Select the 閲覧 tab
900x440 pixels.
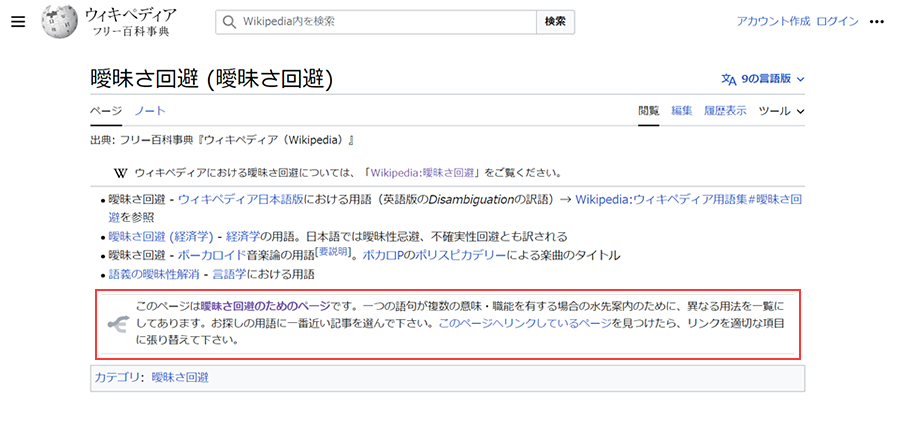coord(649,111)
